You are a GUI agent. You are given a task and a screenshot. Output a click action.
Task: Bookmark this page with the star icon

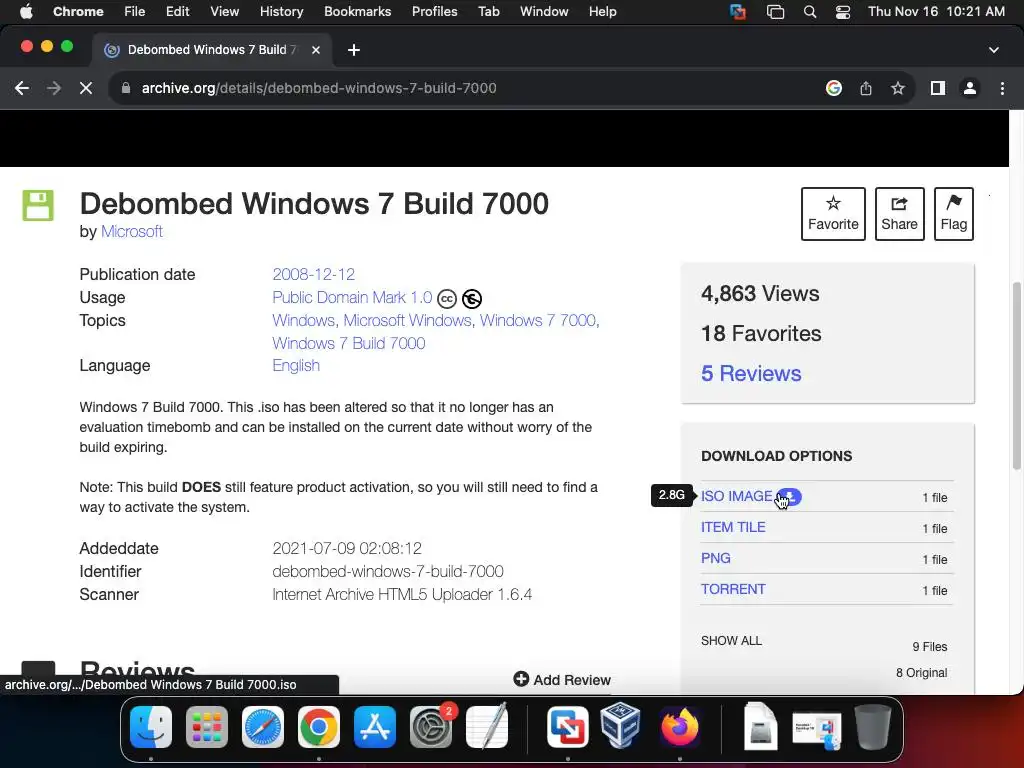[x=898, y=88]
